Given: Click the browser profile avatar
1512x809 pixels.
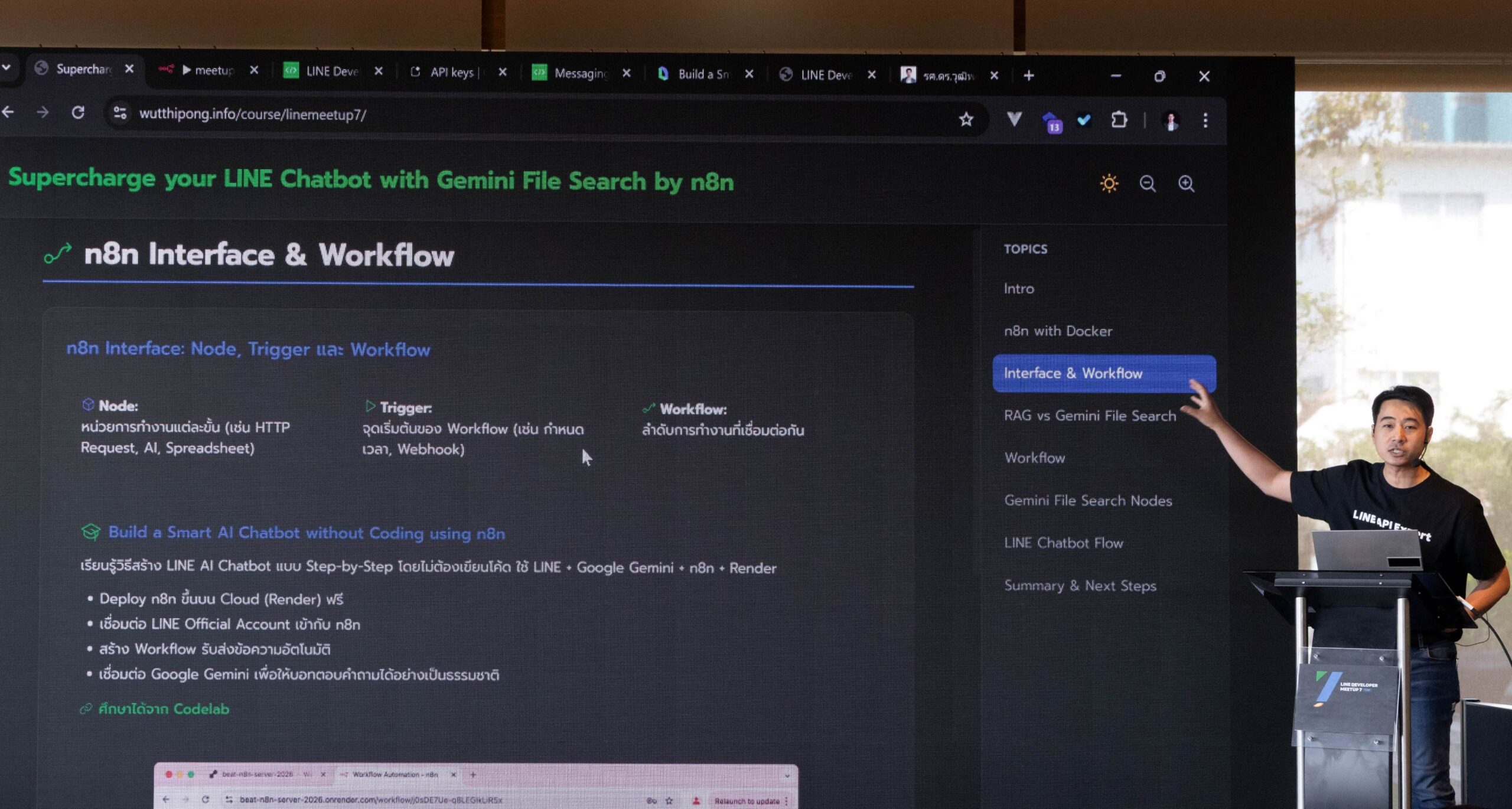Looking at the screenshot, I should pyautogui.click(x=1171, y=120).
